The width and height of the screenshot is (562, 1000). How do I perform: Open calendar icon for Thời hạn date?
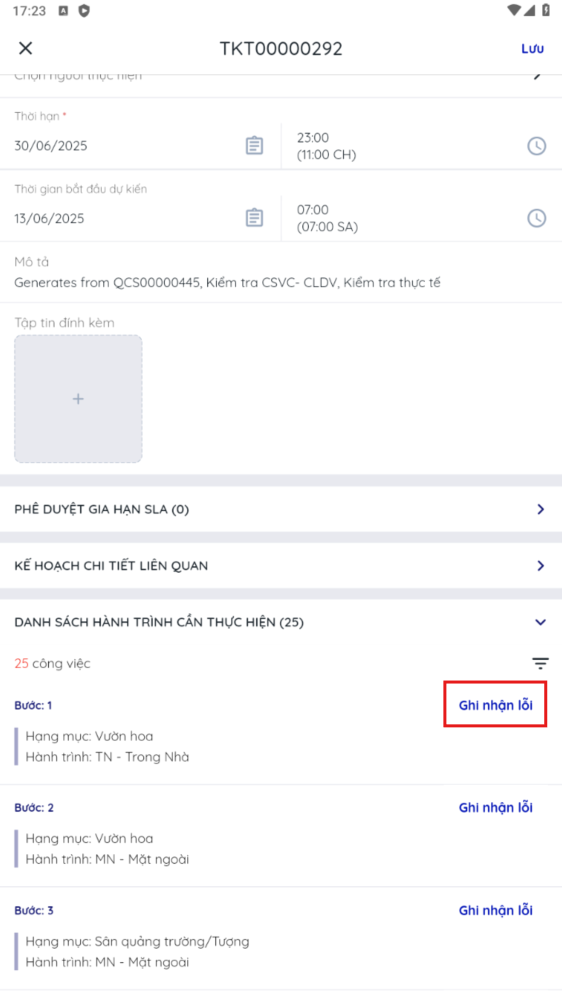pos(254,145)
